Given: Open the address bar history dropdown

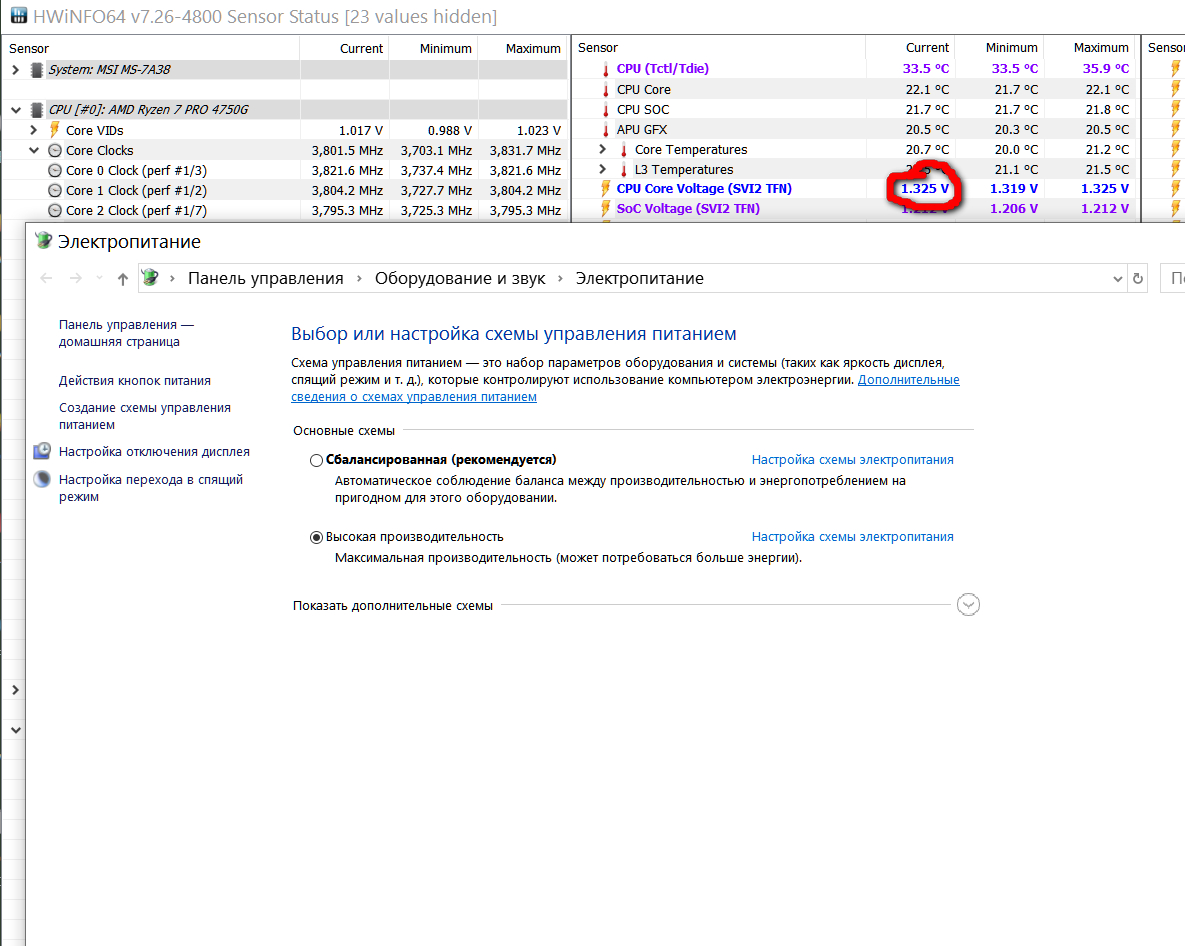Looking at the screenshot, I should [x=1118, y=279].
